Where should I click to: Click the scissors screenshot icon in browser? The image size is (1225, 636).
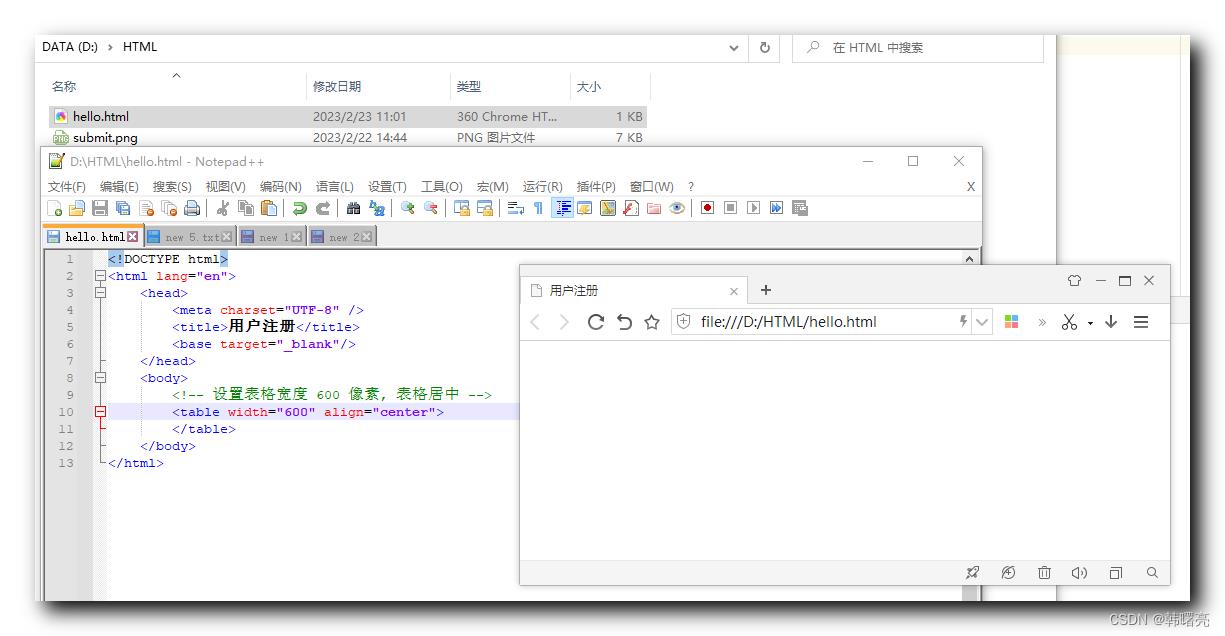(1069, 322)
